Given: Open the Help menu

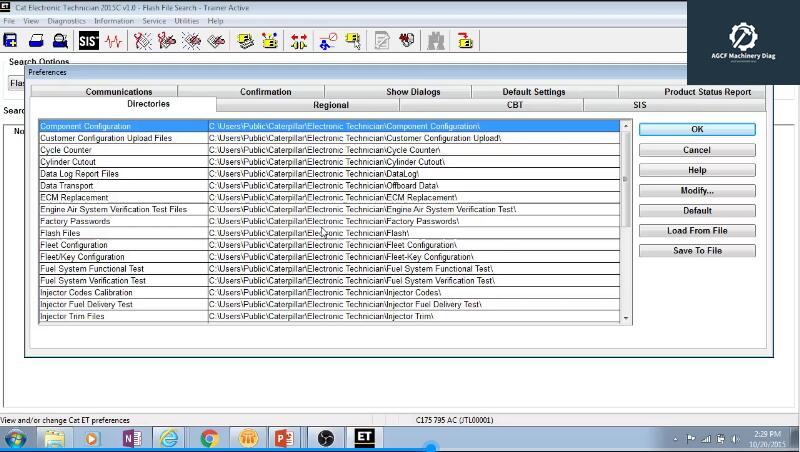Looking at the screenshot, I should coord(215,21).
